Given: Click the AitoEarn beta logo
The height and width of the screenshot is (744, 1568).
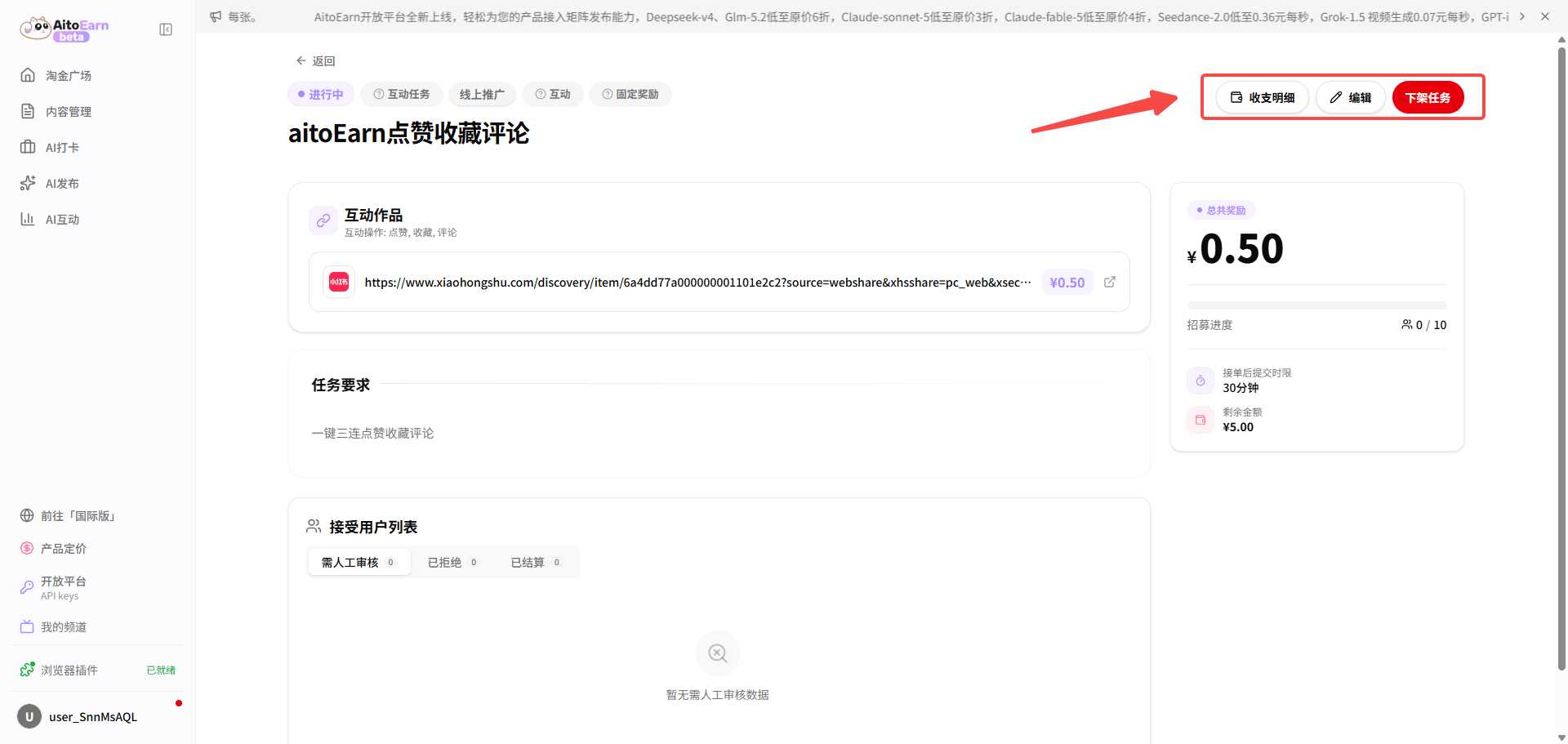Looking at the screenshot, I should [65, 29].
